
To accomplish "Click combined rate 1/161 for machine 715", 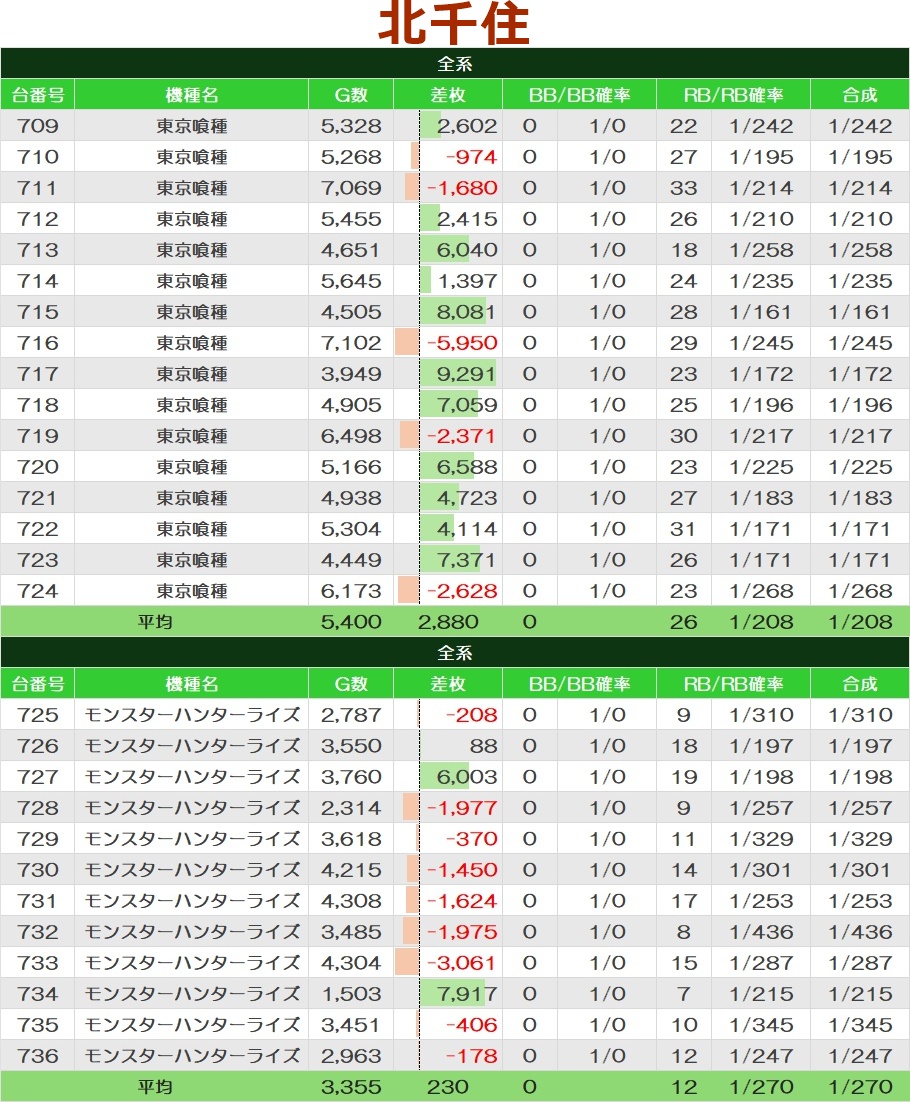I will pos(860,311).
